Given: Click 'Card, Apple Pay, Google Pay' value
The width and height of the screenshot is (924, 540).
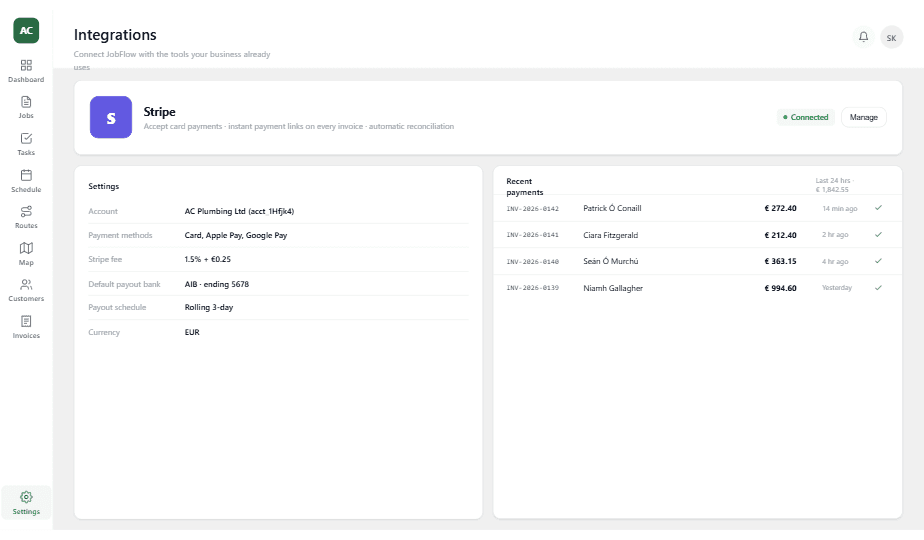Looking at the screenshot, I should [x=236, y=235].
